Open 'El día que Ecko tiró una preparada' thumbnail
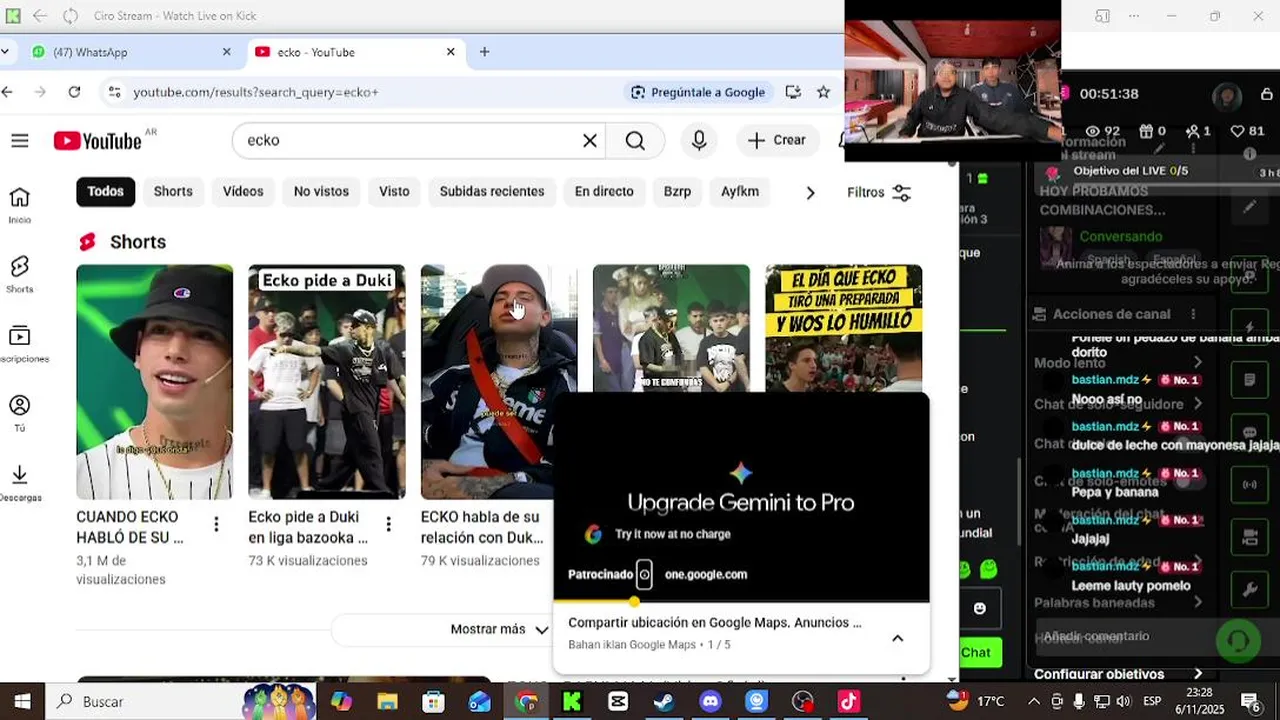Screen dimensions: 1280x720 (x=844, y=328)
